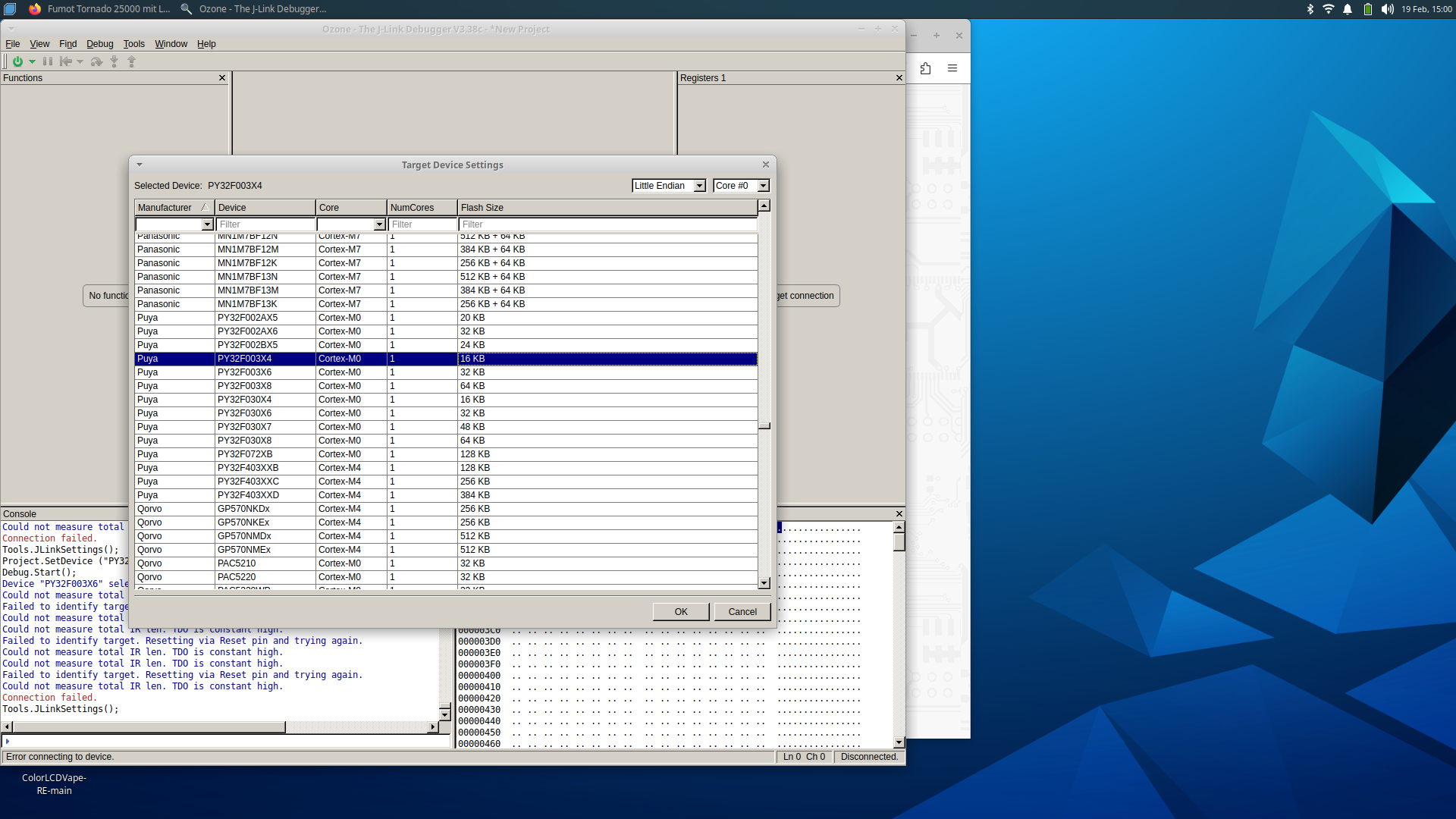Open the notifications bell icon
The width and height of the screenshot is (1456, 819).
(1348, 9)
